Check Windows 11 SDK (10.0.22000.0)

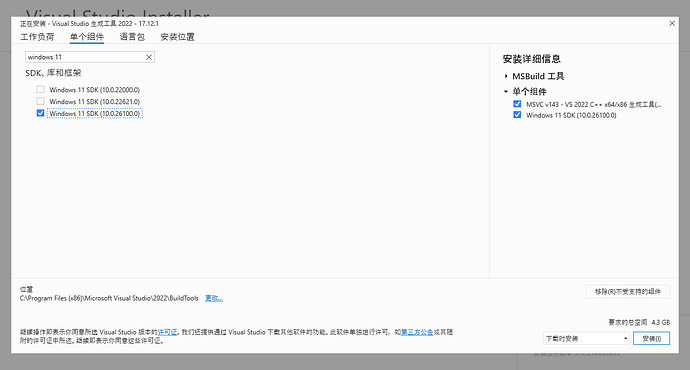pyautogui.click(x=40, y=89)
